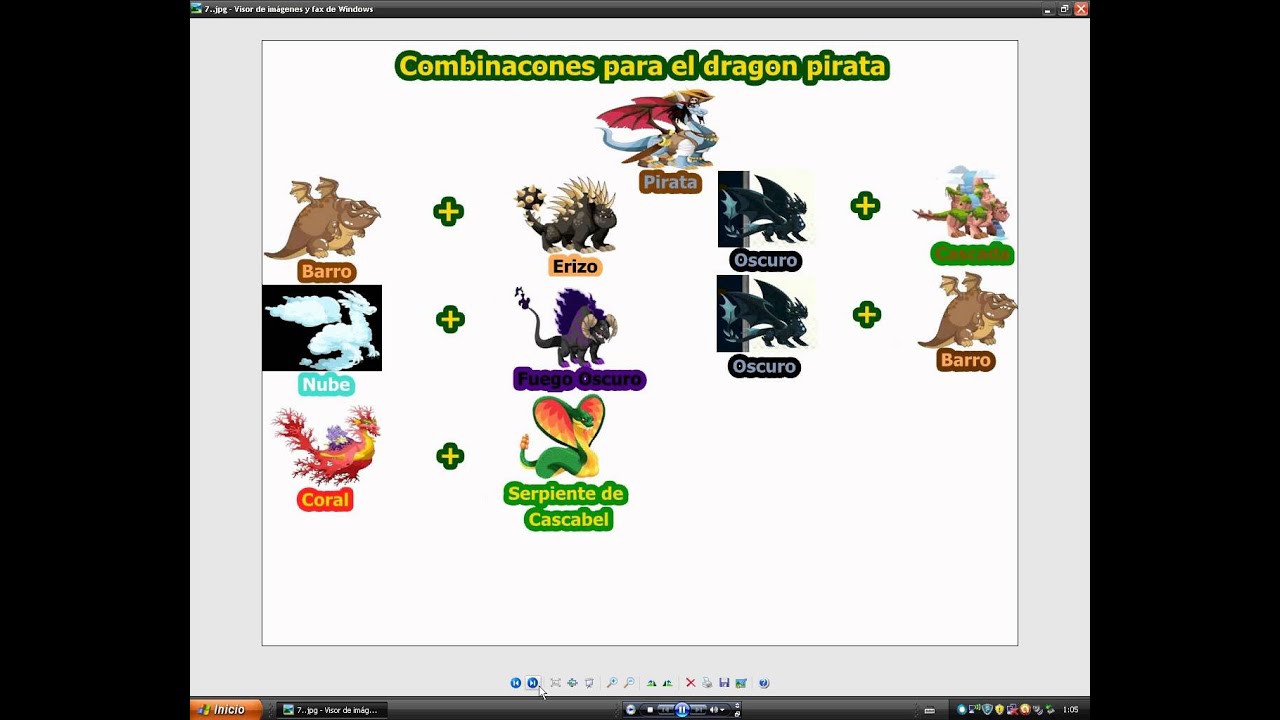This screenshot has width=1280, height=720.
Task: Skip to next track in taskbar player
Action: [698, 710]
